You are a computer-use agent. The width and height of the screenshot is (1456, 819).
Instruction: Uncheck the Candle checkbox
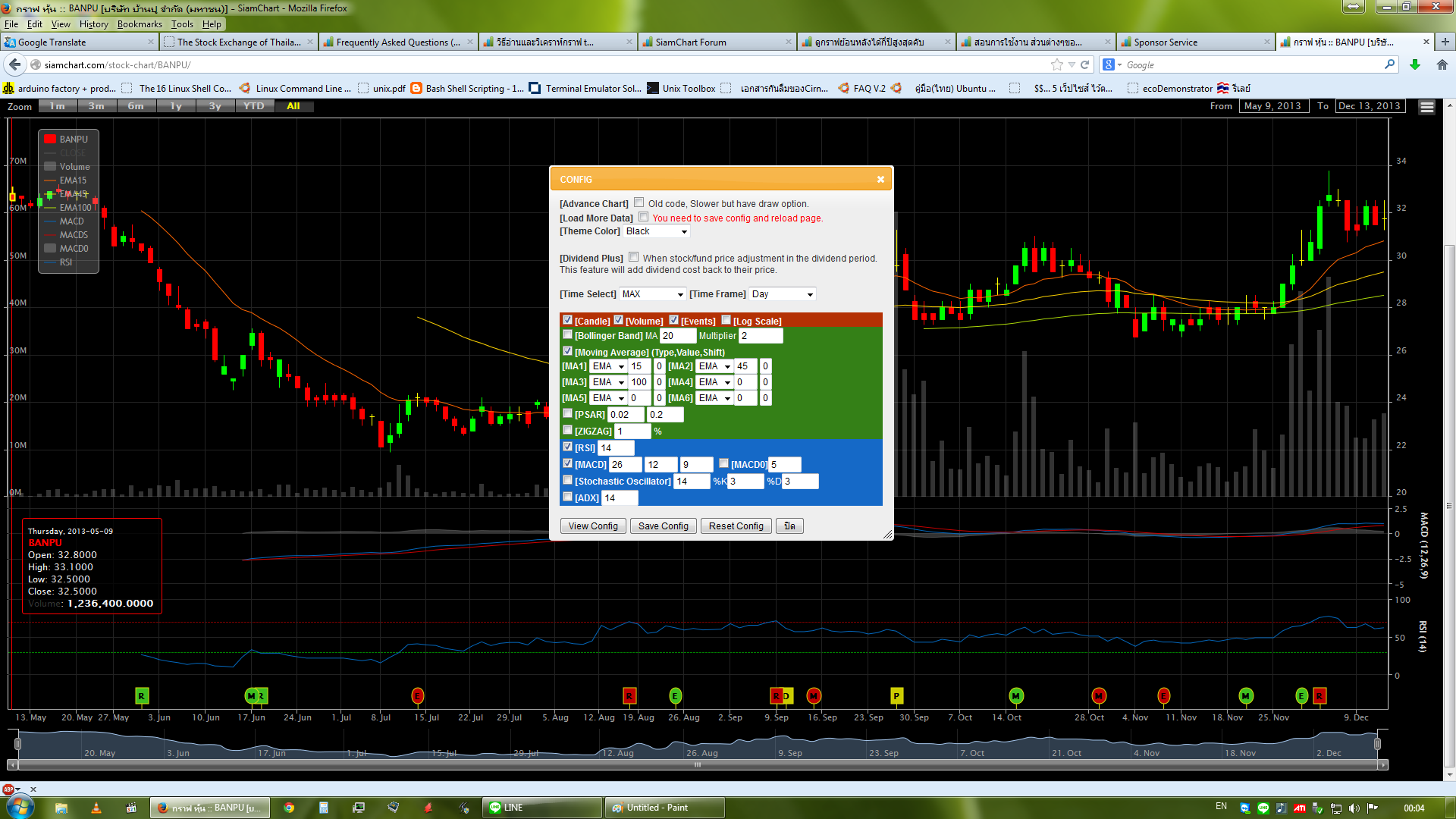tap(567, 320)
